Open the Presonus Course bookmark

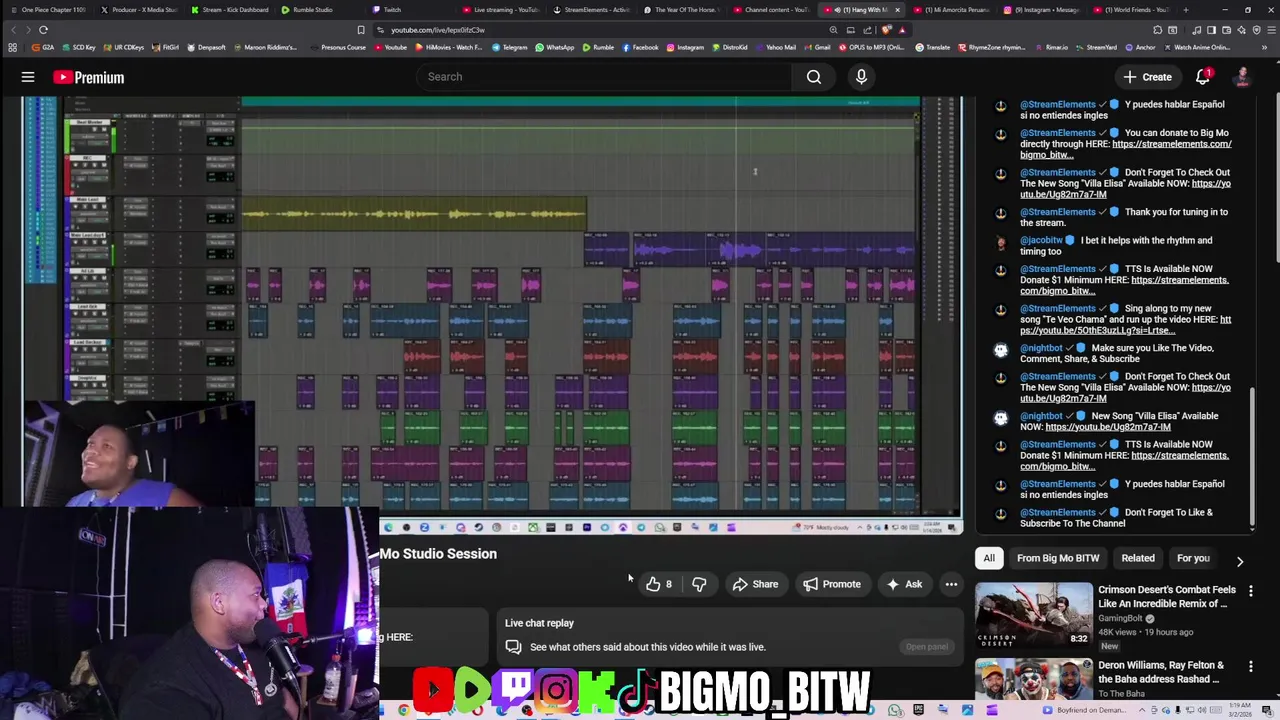(339, 47)
